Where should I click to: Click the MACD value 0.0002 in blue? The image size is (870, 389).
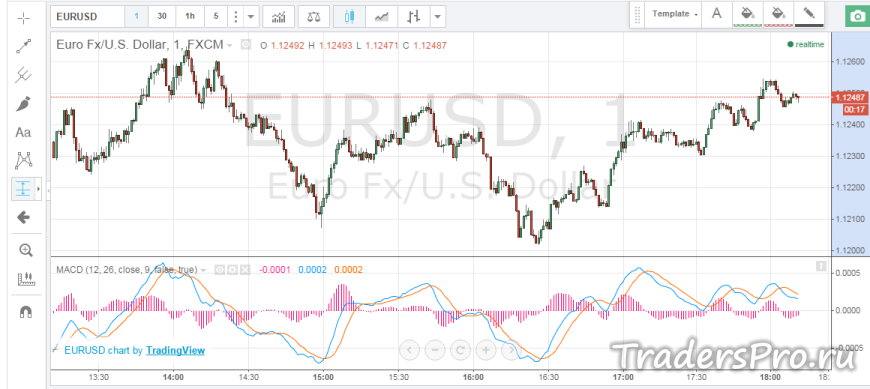tap(311, 270)
